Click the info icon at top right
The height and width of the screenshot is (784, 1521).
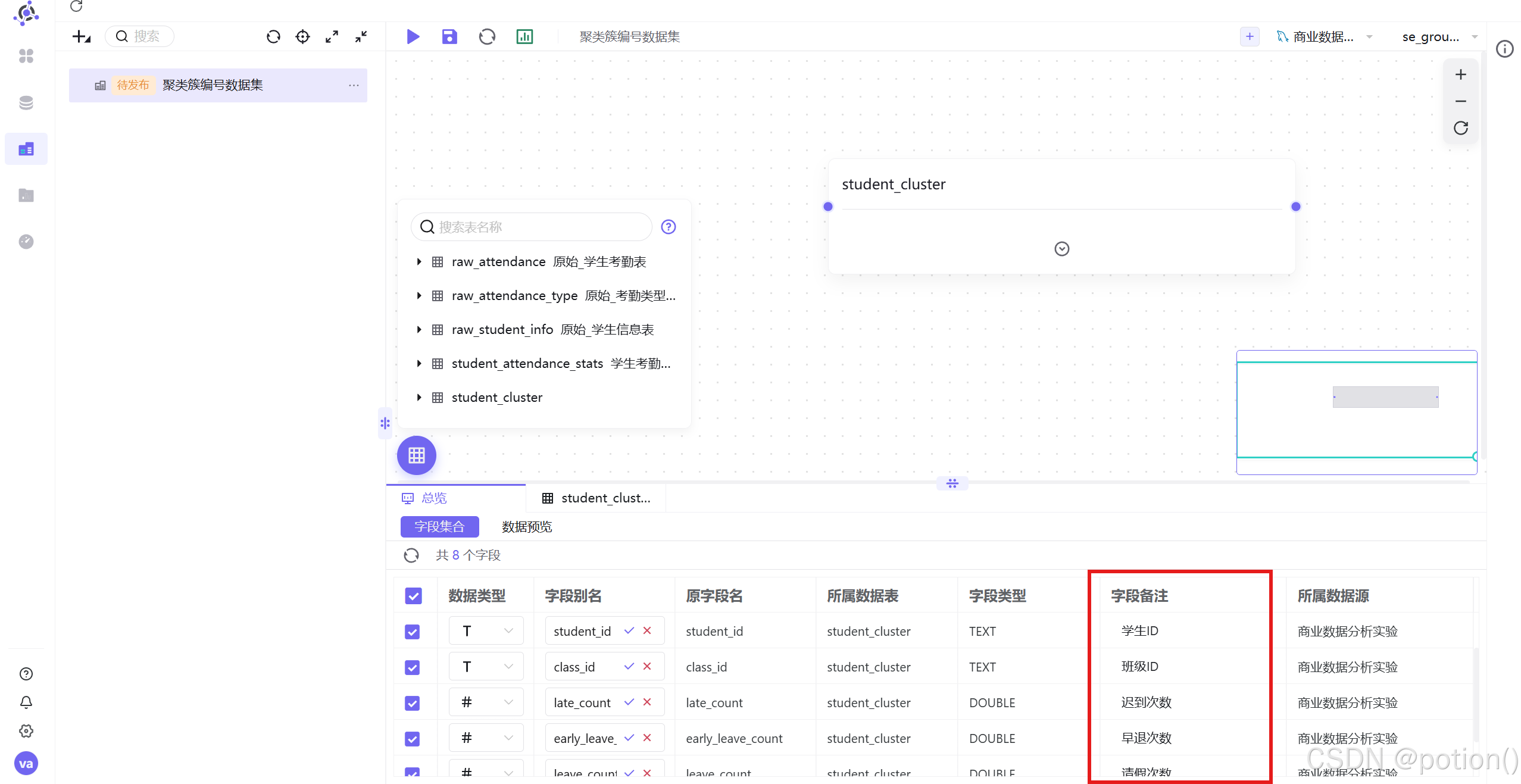pyautogui.click(x=1505, y=49)
